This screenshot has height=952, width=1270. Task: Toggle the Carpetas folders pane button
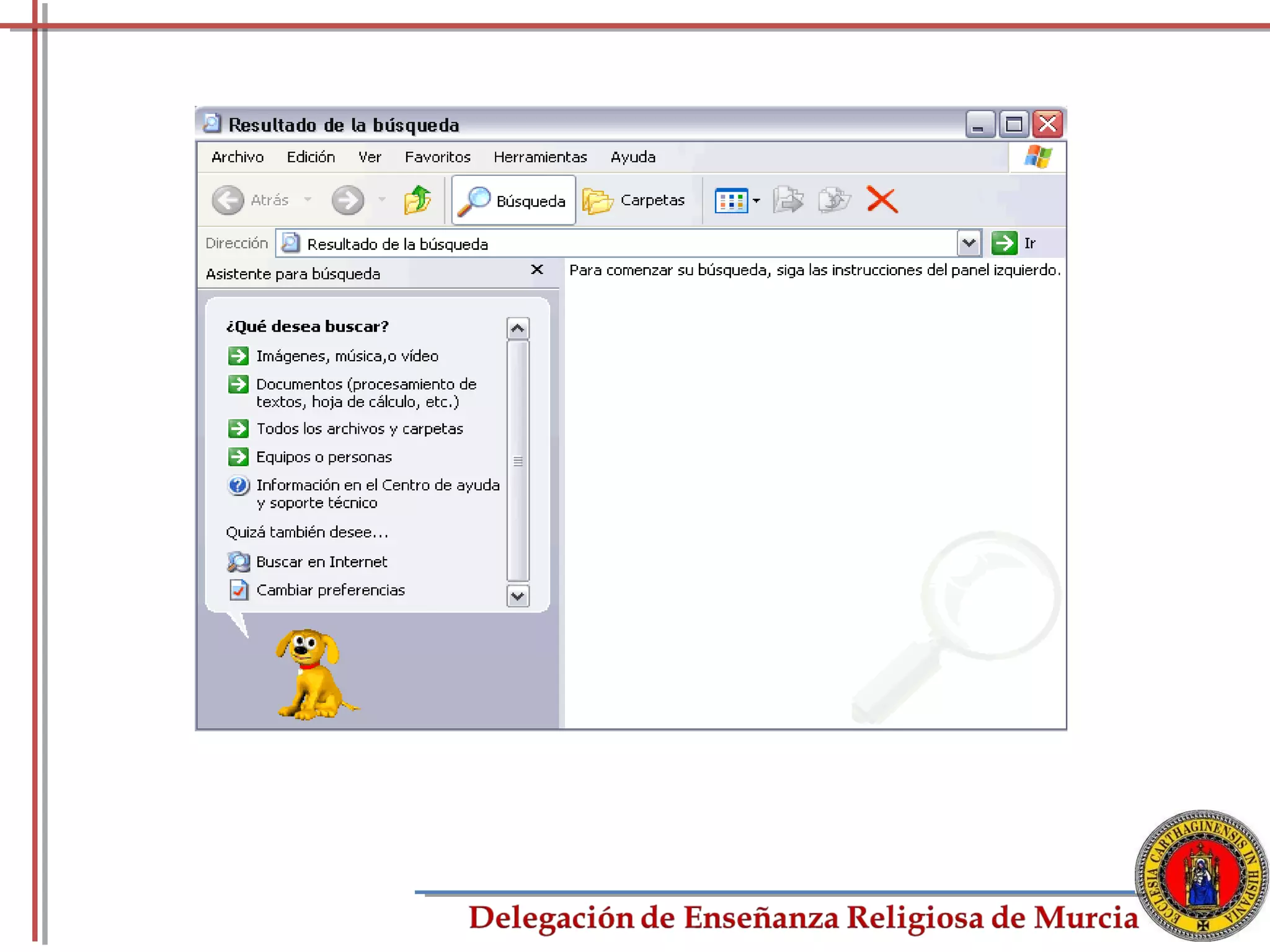(x=634, y=200)
